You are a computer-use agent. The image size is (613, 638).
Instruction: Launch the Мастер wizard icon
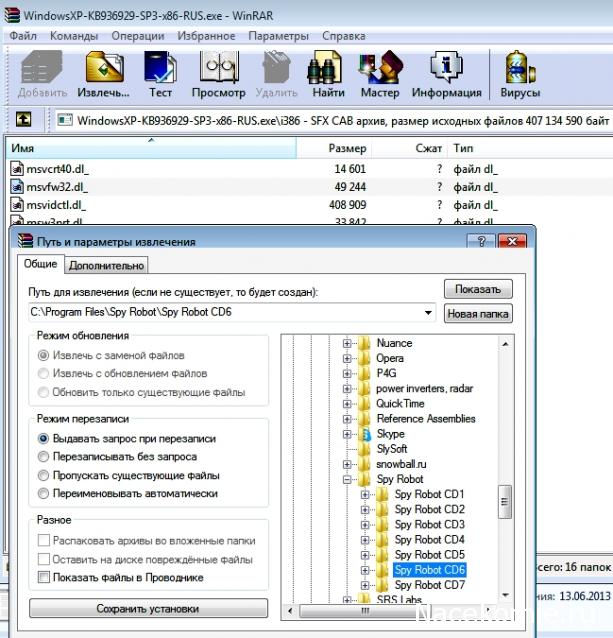click(380, 67)
